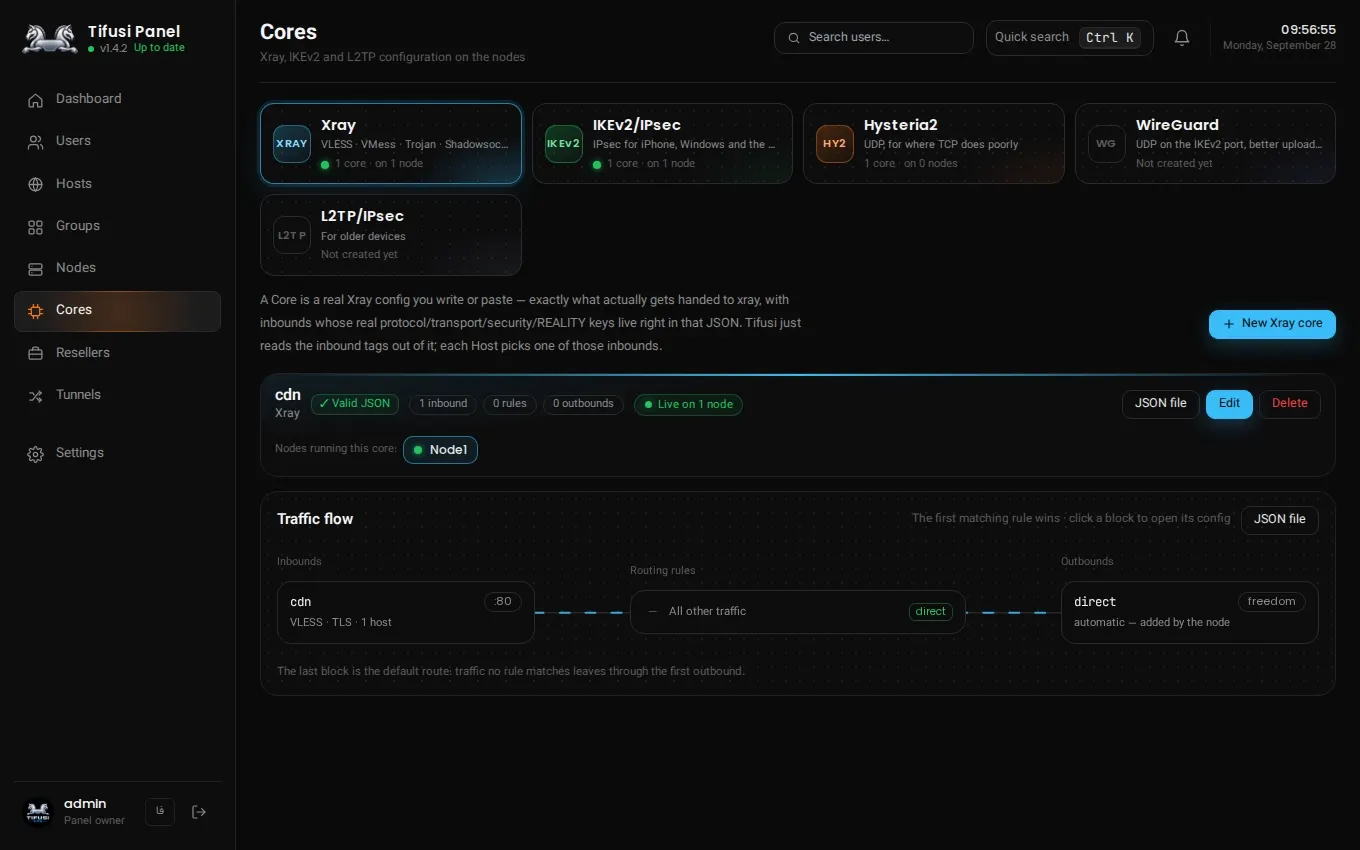Open notifications with the bell icon

pyautogui.click(x=1182, y=38)
